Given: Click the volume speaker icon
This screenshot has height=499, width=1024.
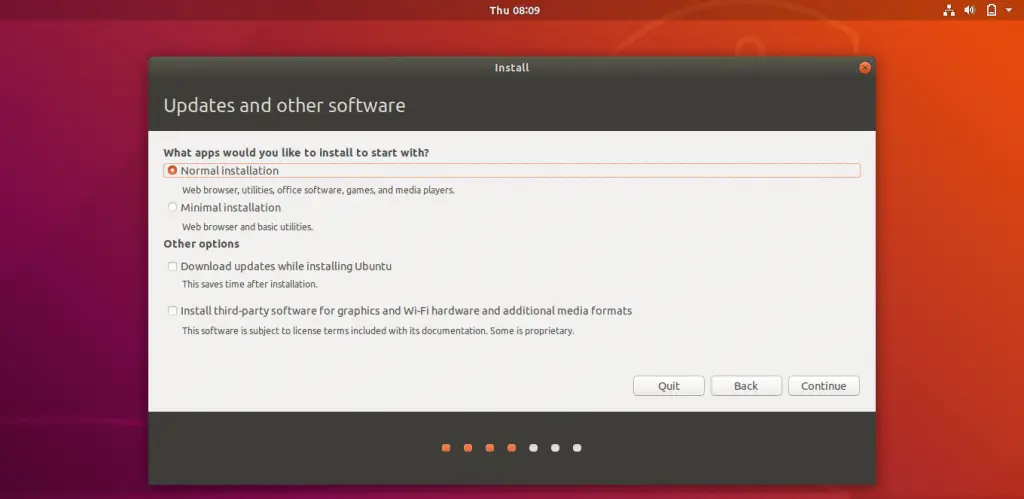Looking at the screenshot, I should coord(969,10).
